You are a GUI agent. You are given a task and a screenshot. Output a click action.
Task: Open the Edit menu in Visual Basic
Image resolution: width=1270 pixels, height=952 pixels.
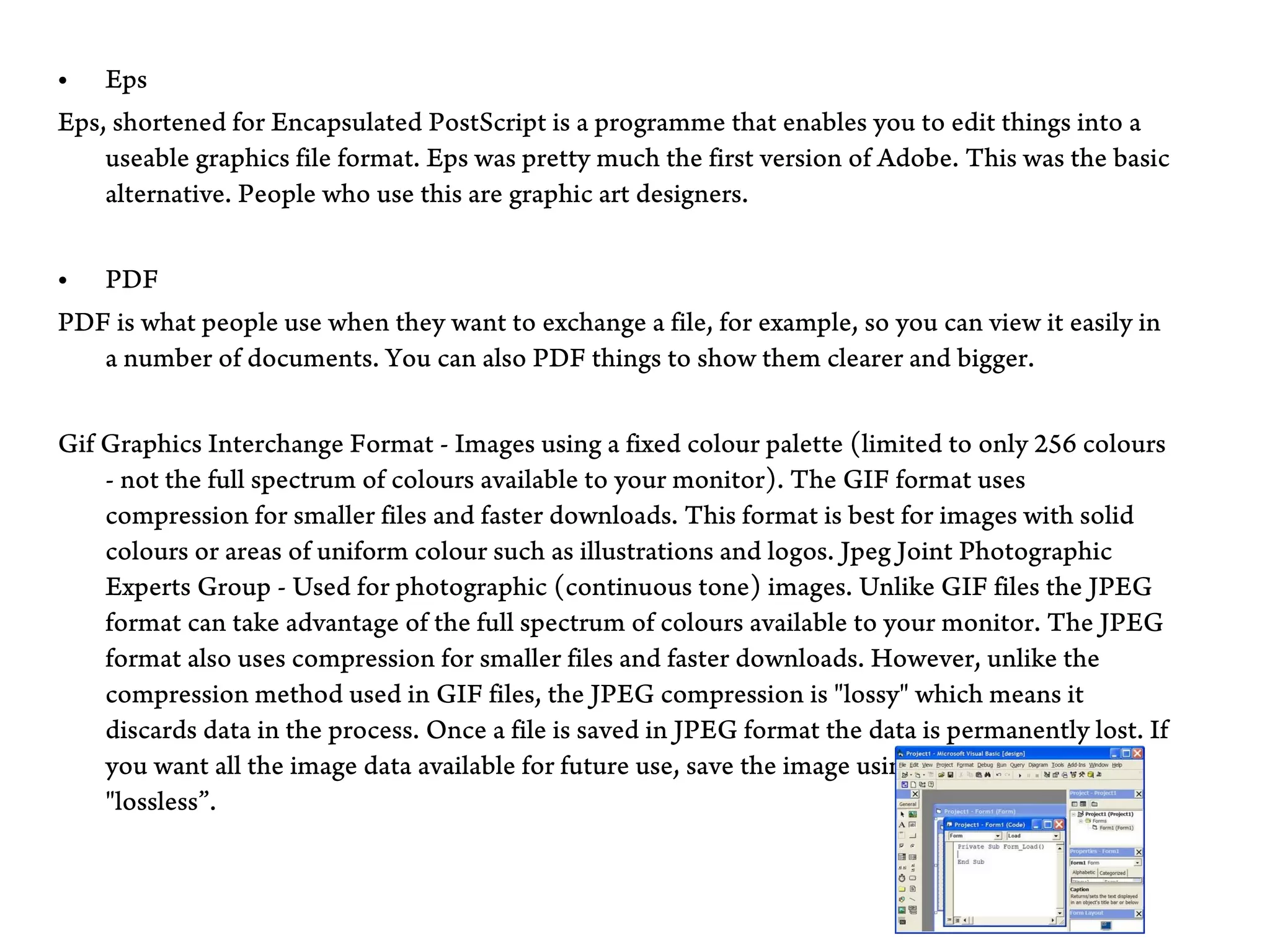coord(914,765)
